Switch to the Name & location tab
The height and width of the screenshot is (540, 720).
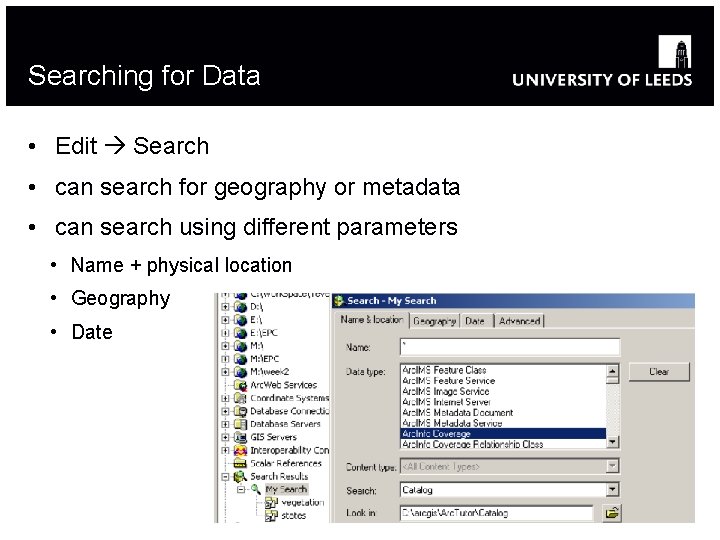click(x=371, y=320)
